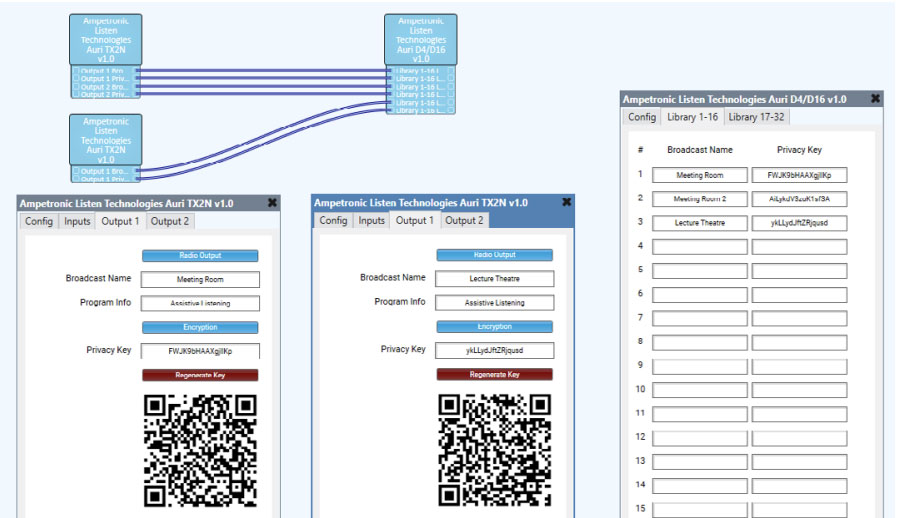Regenerate the key for Lecture Theatre output

pyautogui.click(x=494, y=374)
